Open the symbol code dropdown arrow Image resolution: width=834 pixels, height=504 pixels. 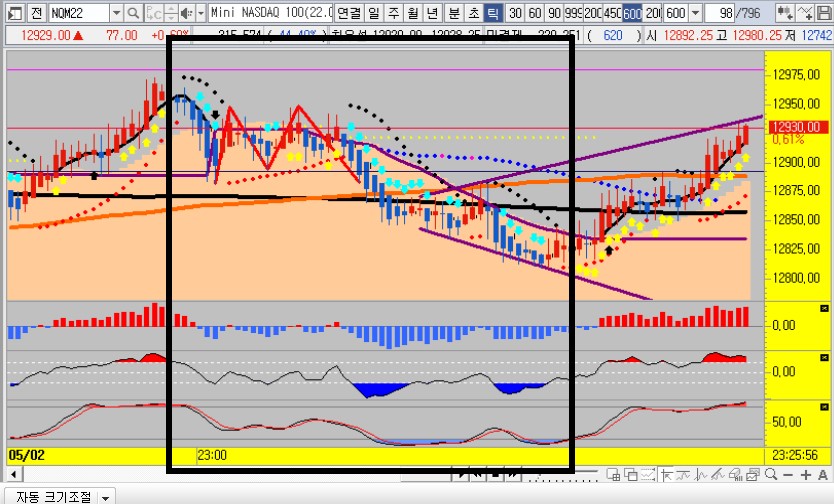(116, 13)
